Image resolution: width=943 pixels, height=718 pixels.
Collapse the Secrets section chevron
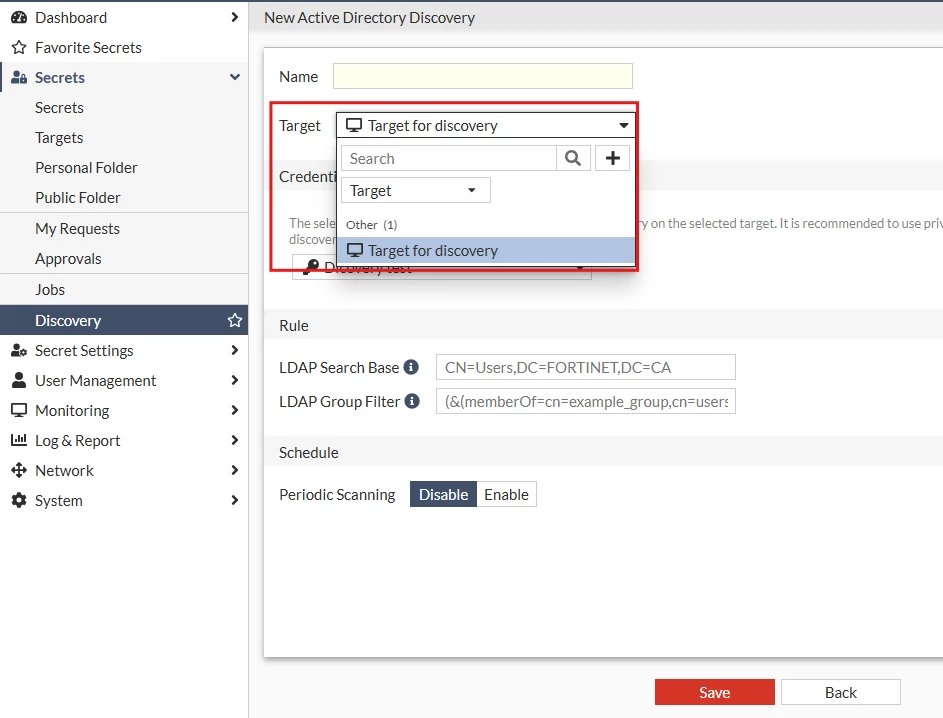click(235, 77)
